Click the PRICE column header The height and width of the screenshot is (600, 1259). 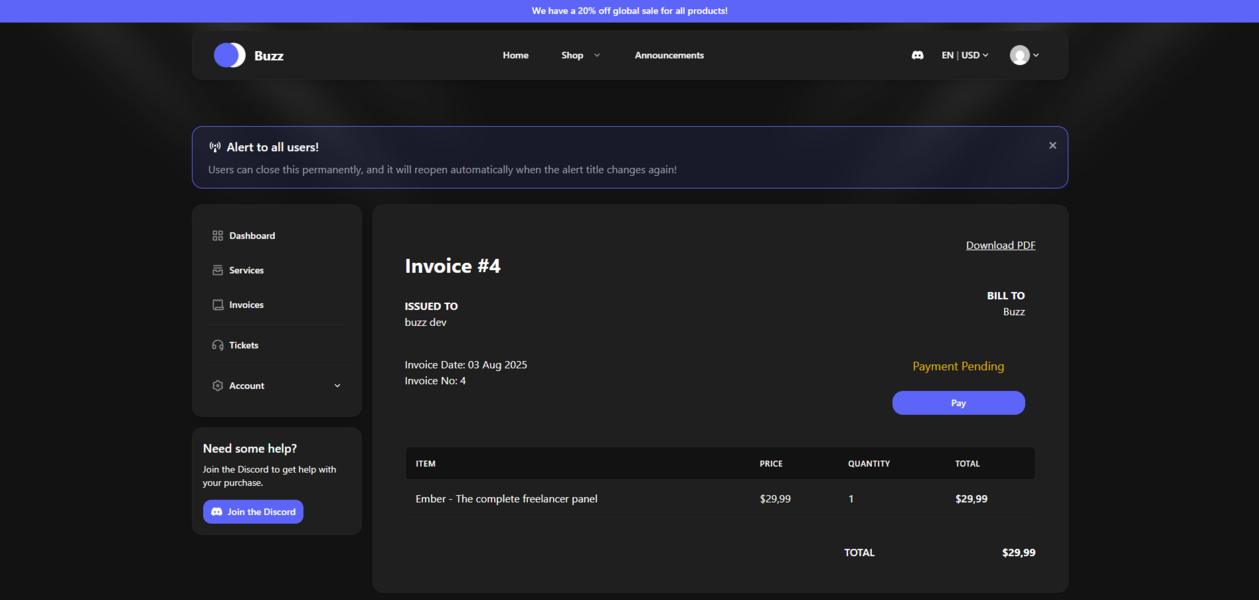point(771,464)
